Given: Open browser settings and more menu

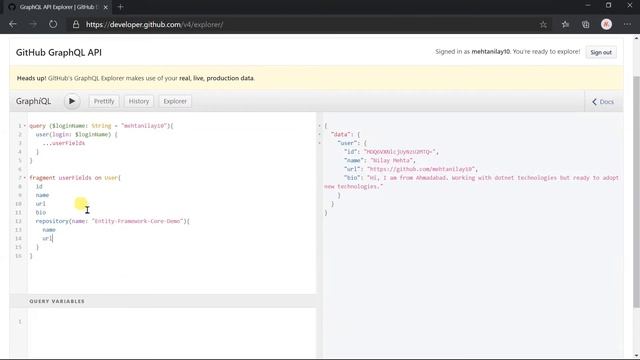Looking at the screenshot, I should coord(627,24).
